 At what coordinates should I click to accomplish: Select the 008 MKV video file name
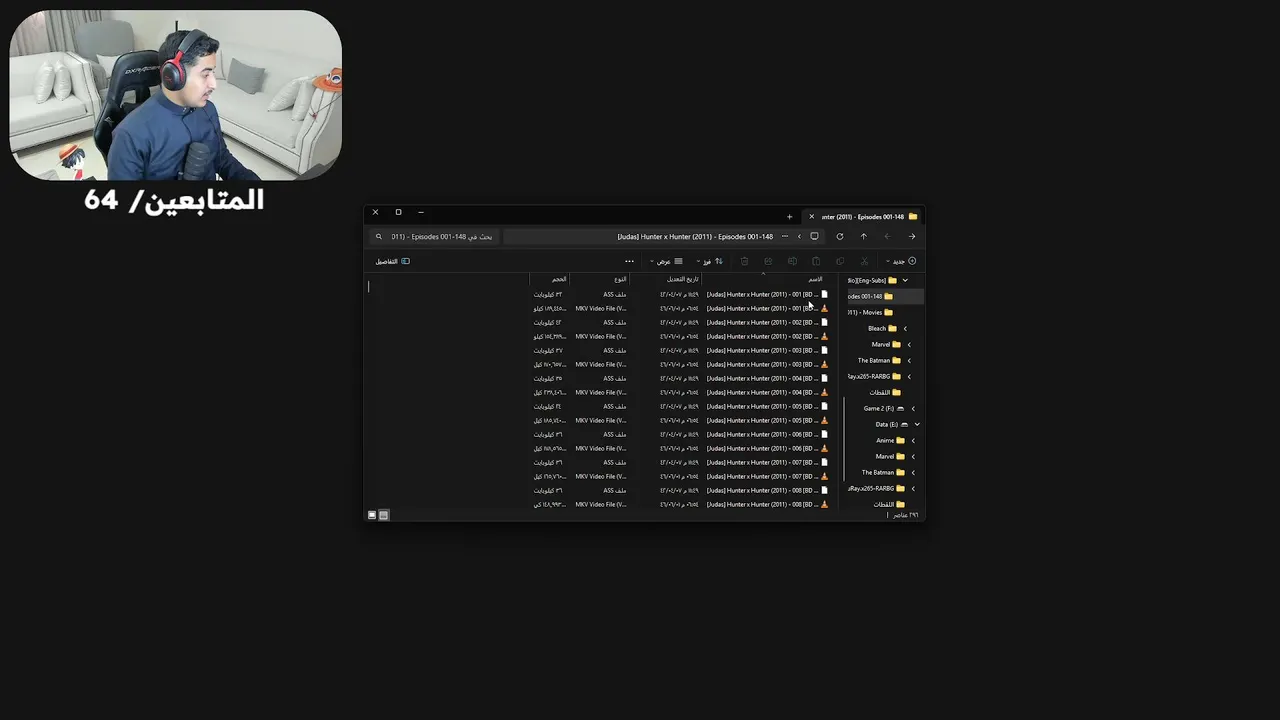(762, 505)
